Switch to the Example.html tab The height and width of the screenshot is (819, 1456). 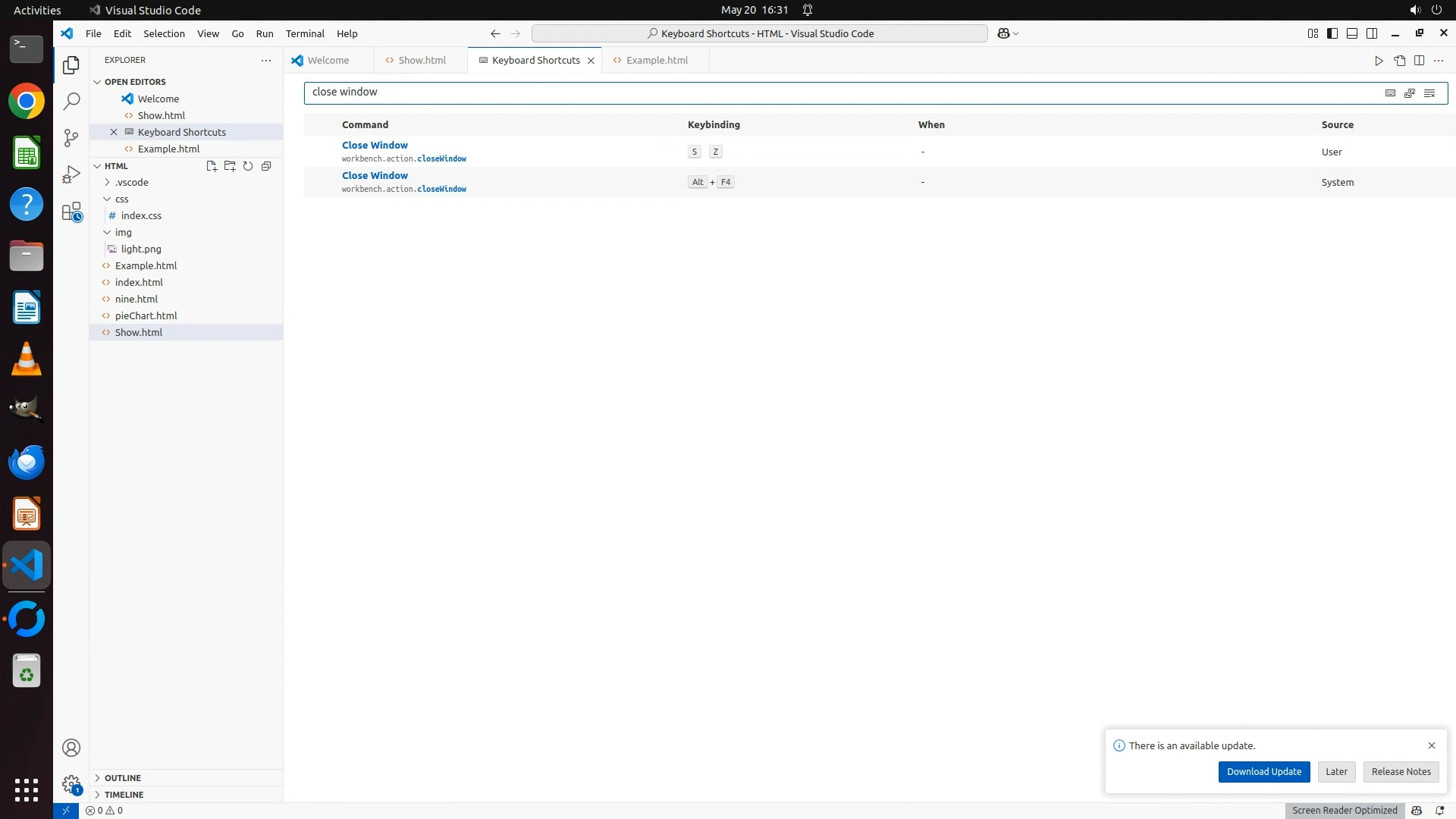click(657, 60)
